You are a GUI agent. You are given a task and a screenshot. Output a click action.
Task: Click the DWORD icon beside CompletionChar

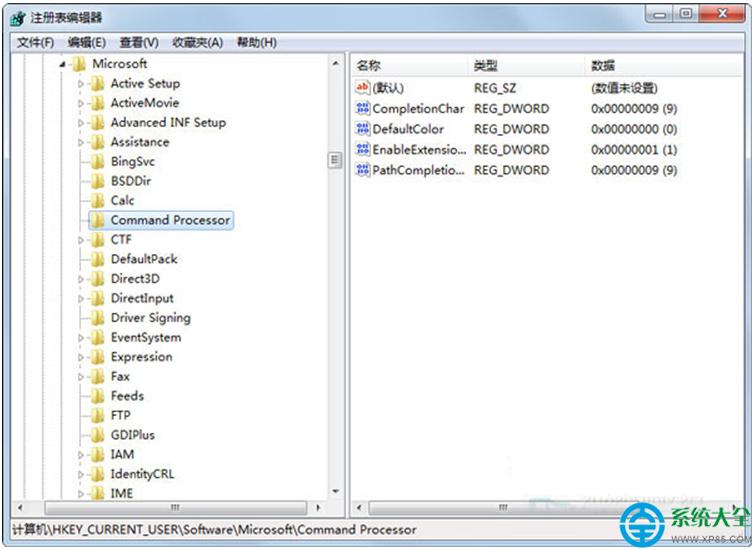click(362, 109)
